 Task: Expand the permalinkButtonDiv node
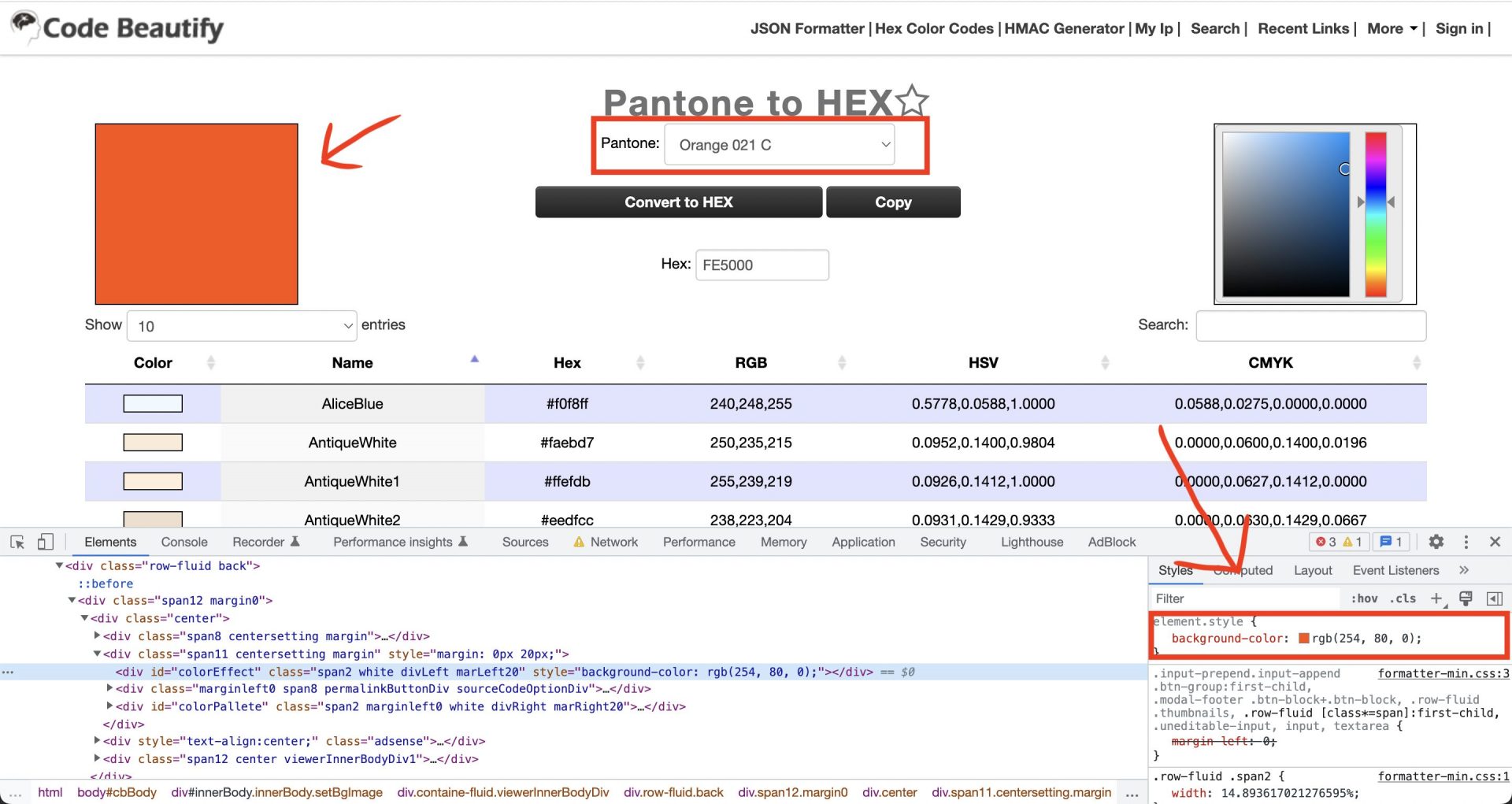point(109,688)
